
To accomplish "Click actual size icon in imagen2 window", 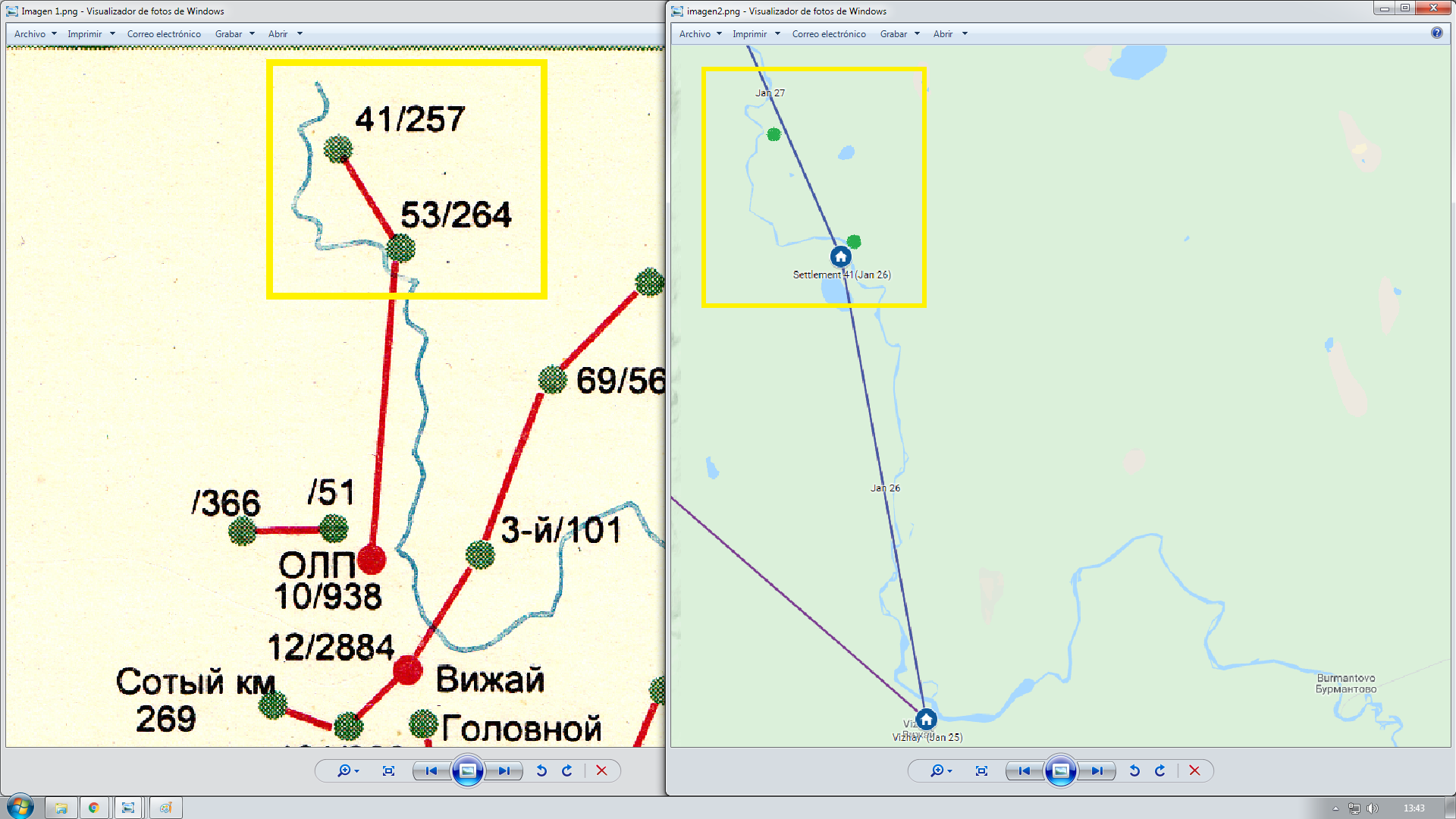I will [x=981, y=770].
